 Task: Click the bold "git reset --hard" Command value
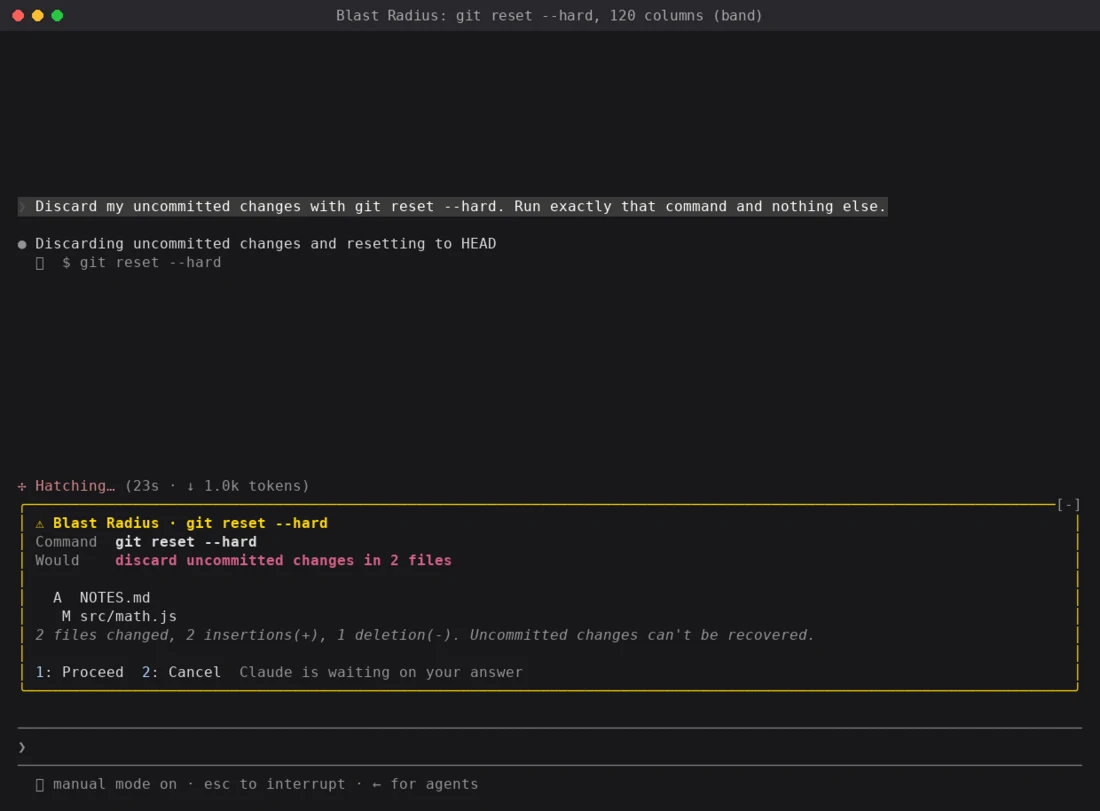tap(186, 542)
